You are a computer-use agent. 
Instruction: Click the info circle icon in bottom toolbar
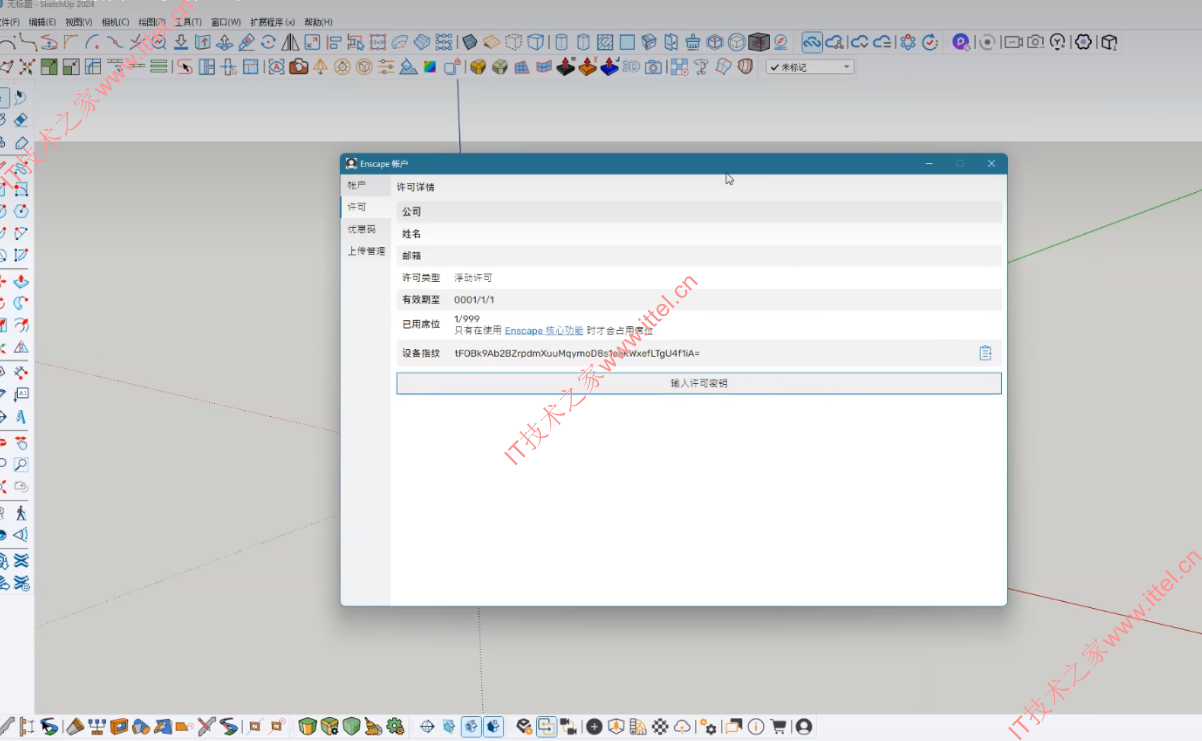coord(755,726)
